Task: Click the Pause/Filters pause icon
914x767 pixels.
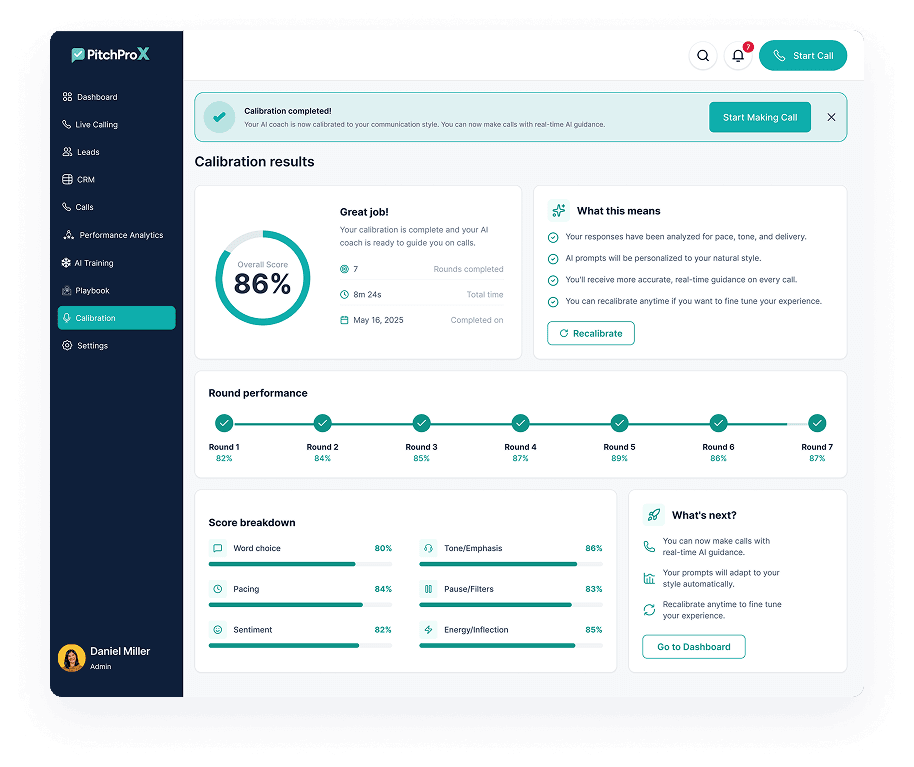Action: point(428,589)
